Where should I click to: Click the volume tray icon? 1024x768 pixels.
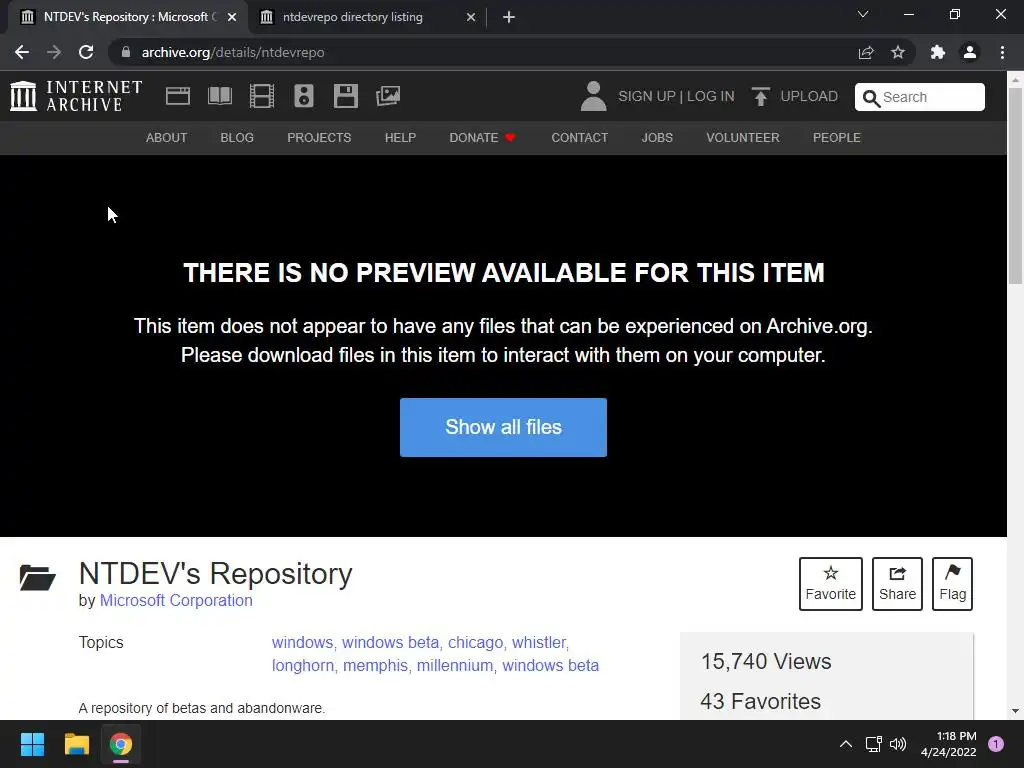[898, 744]
